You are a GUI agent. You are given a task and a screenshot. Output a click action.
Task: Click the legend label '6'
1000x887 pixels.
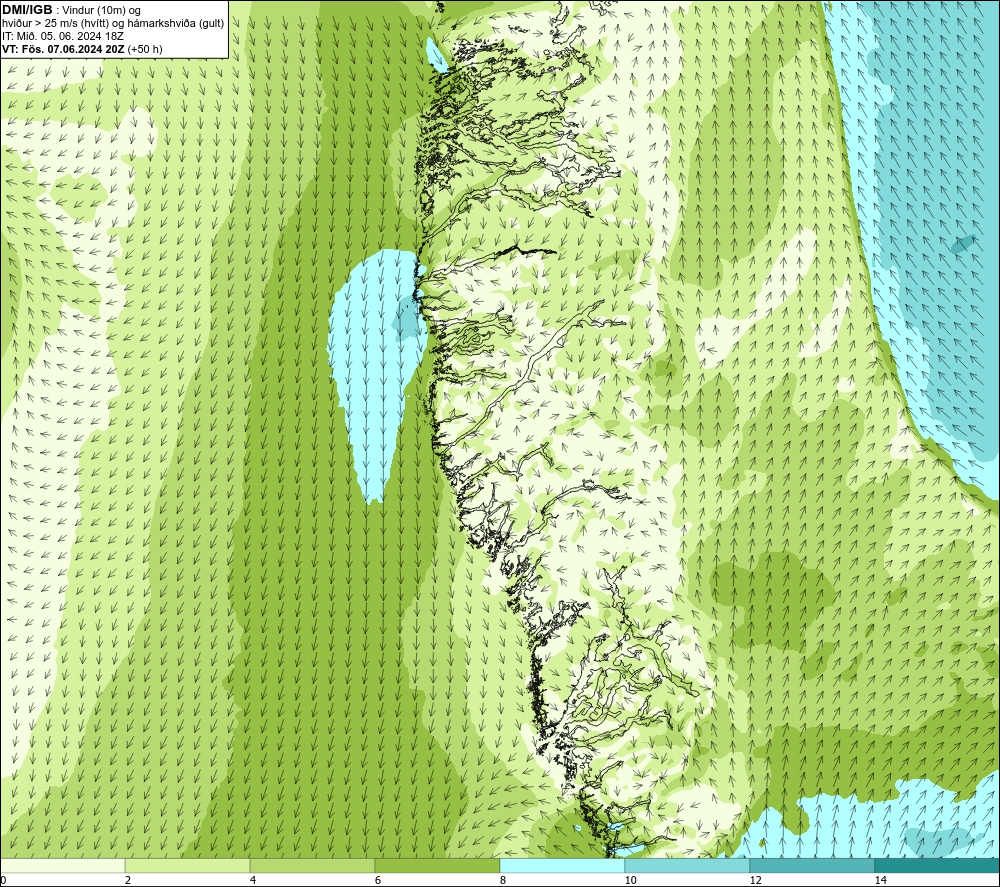point(378,880)
